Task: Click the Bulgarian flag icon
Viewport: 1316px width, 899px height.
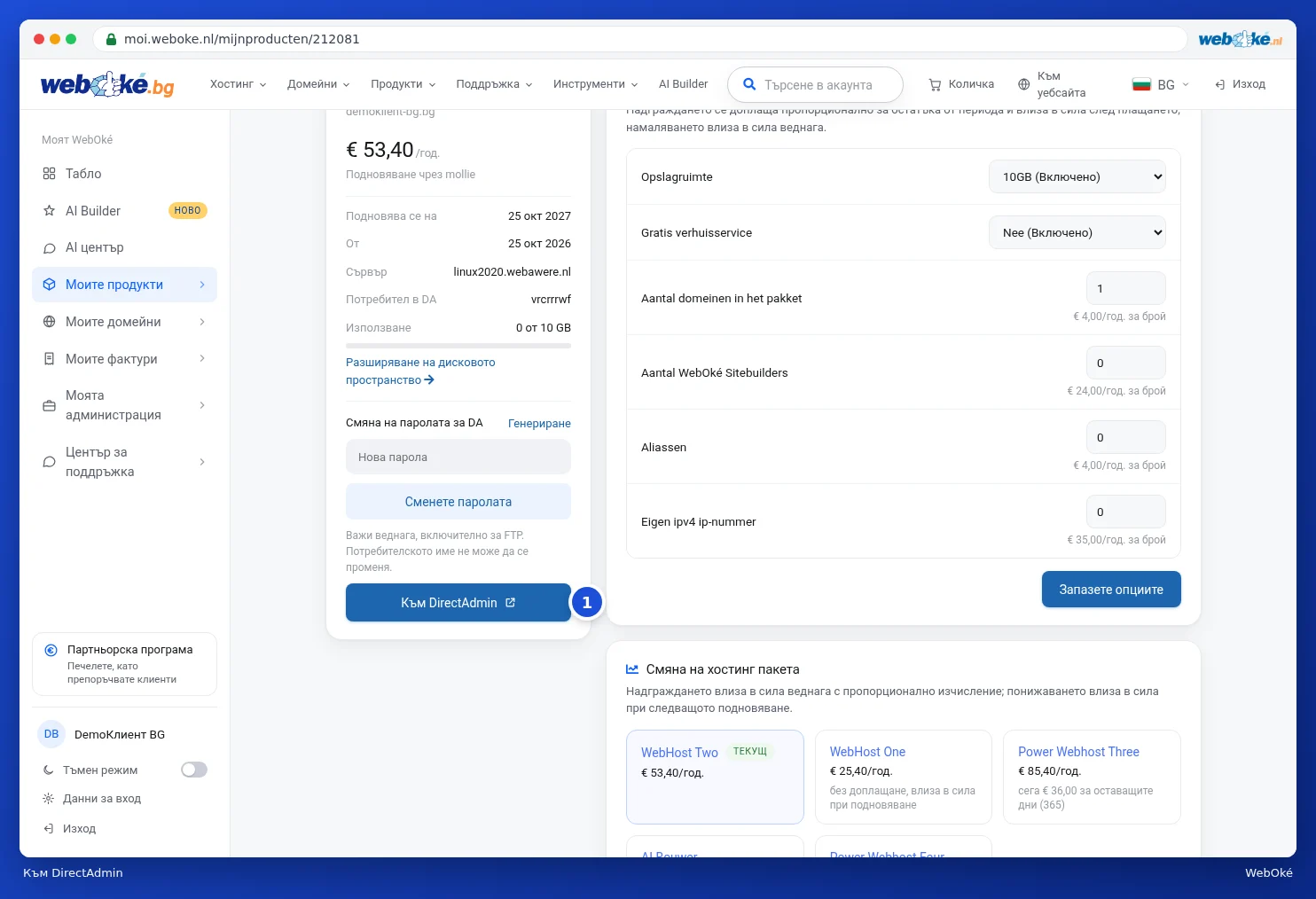Action: (1141, 85)
